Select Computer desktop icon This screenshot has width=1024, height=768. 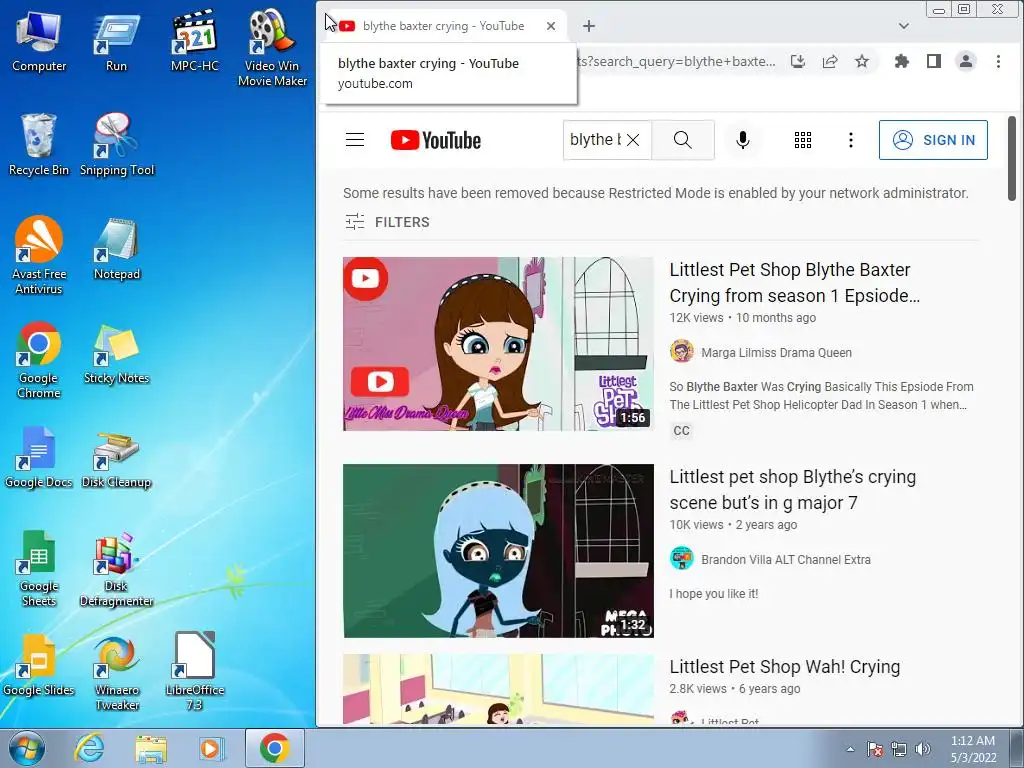coord(39,41)
